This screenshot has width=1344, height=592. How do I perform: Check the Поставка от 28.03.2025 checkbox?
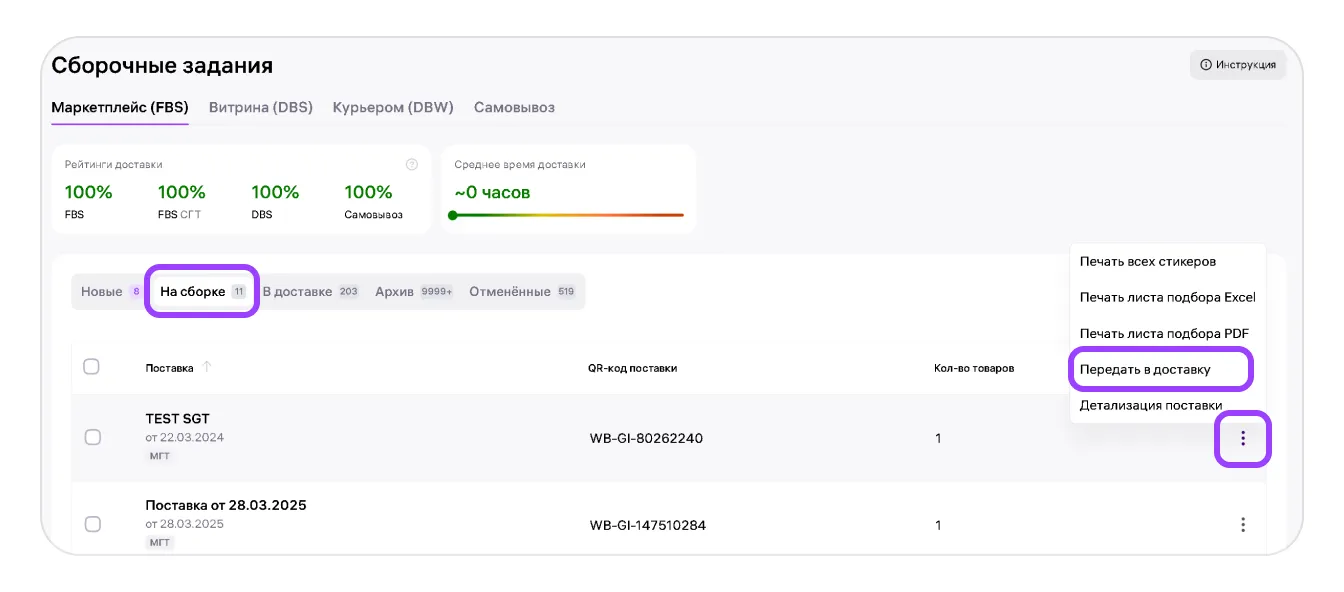tap(93, 524)
